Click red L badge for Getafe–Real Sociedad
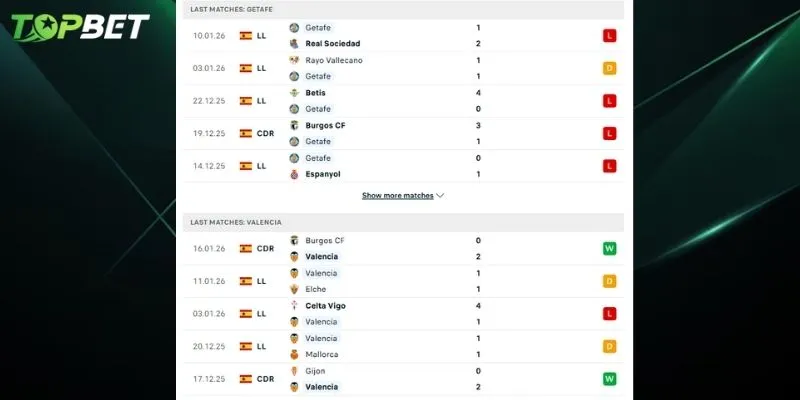800x400 pixels. point(609,35)
